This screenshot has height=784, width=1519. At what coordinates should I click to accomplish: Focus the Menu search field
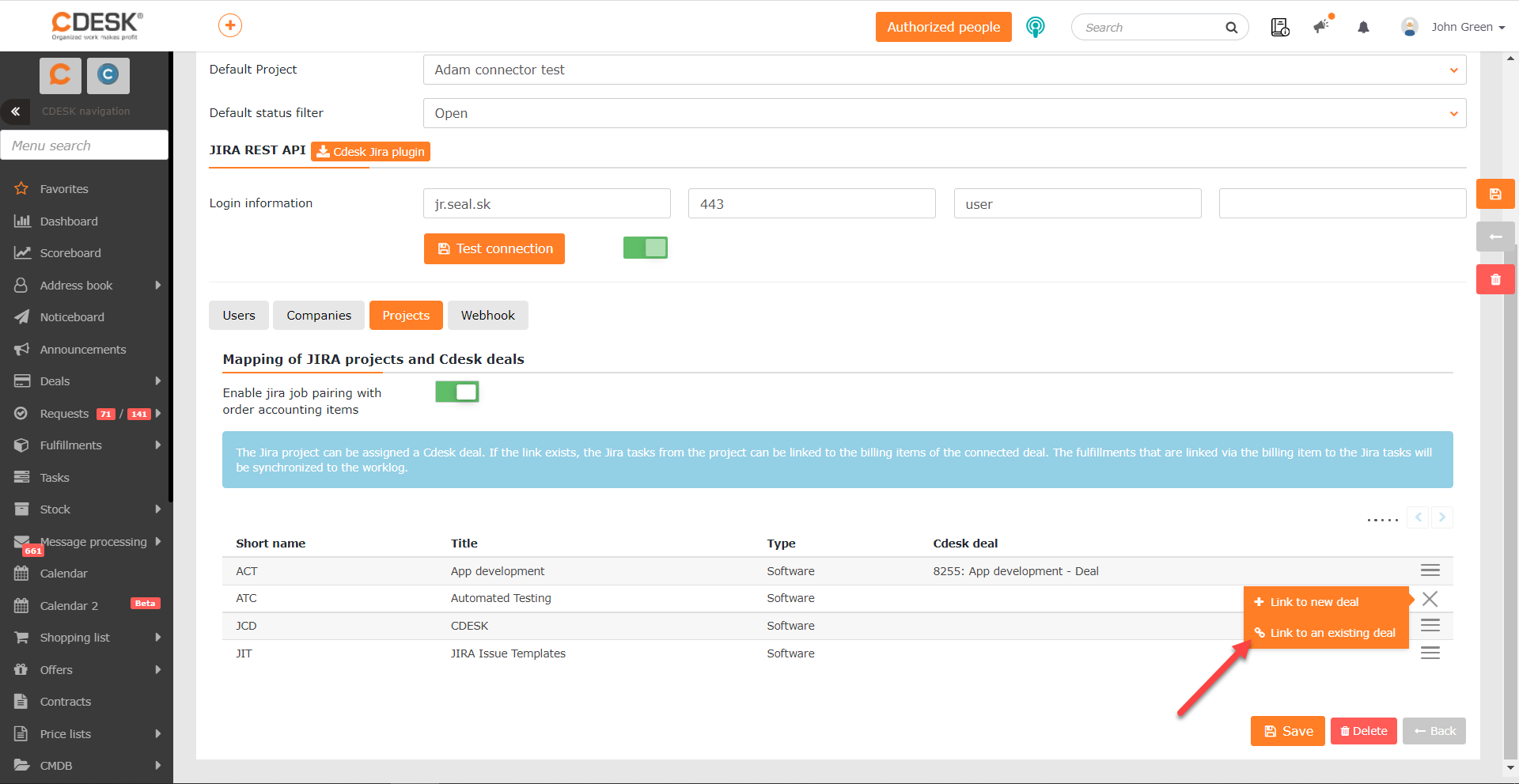coord(85,146)
